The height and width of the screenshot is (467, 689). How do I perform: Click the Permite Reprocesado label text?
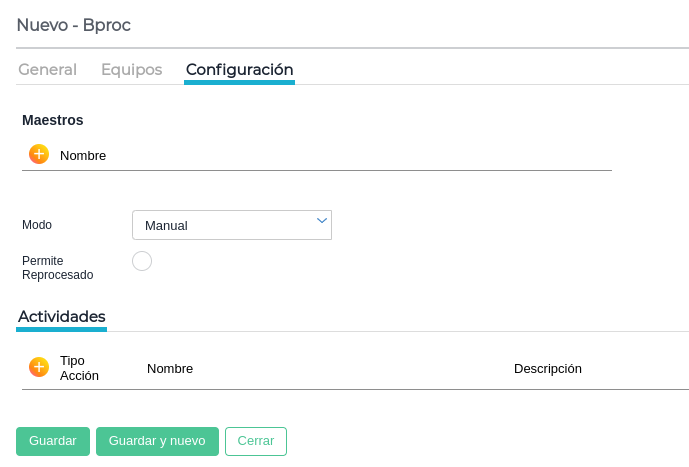click(x=57, y=268)
